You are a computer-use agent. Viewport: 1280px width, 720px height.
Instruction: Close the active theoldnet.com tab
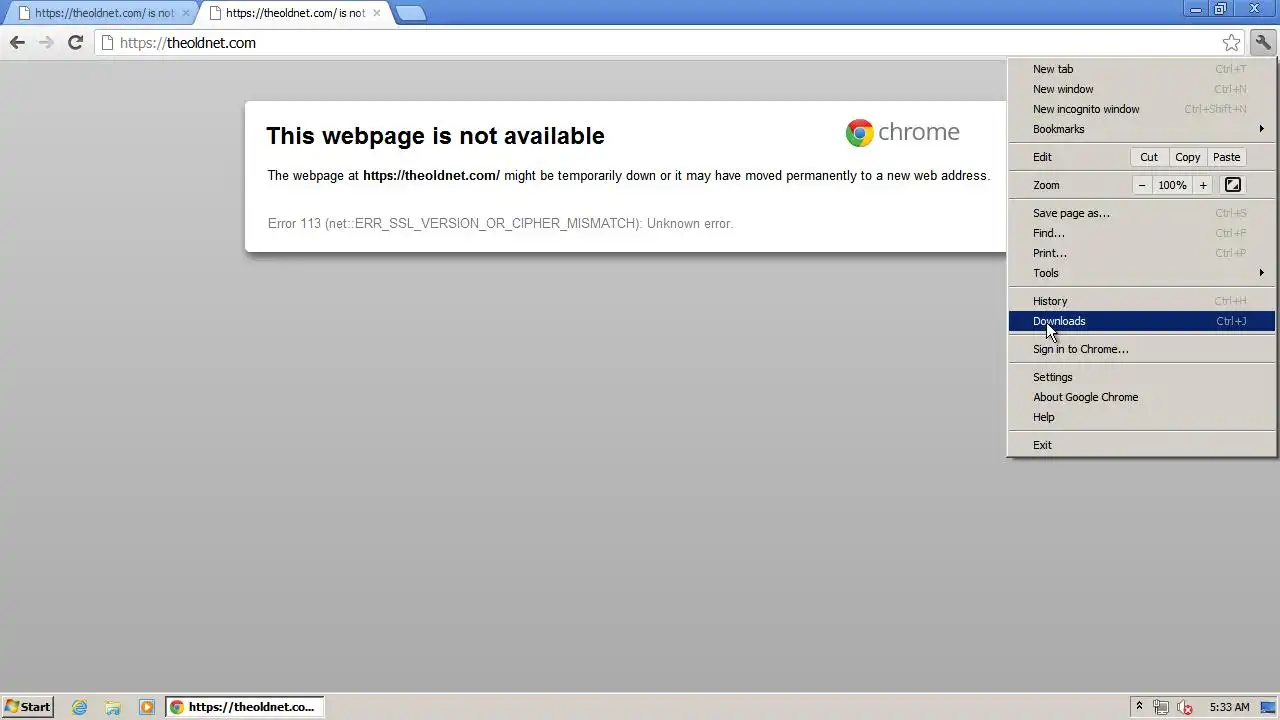pos(377,13)
